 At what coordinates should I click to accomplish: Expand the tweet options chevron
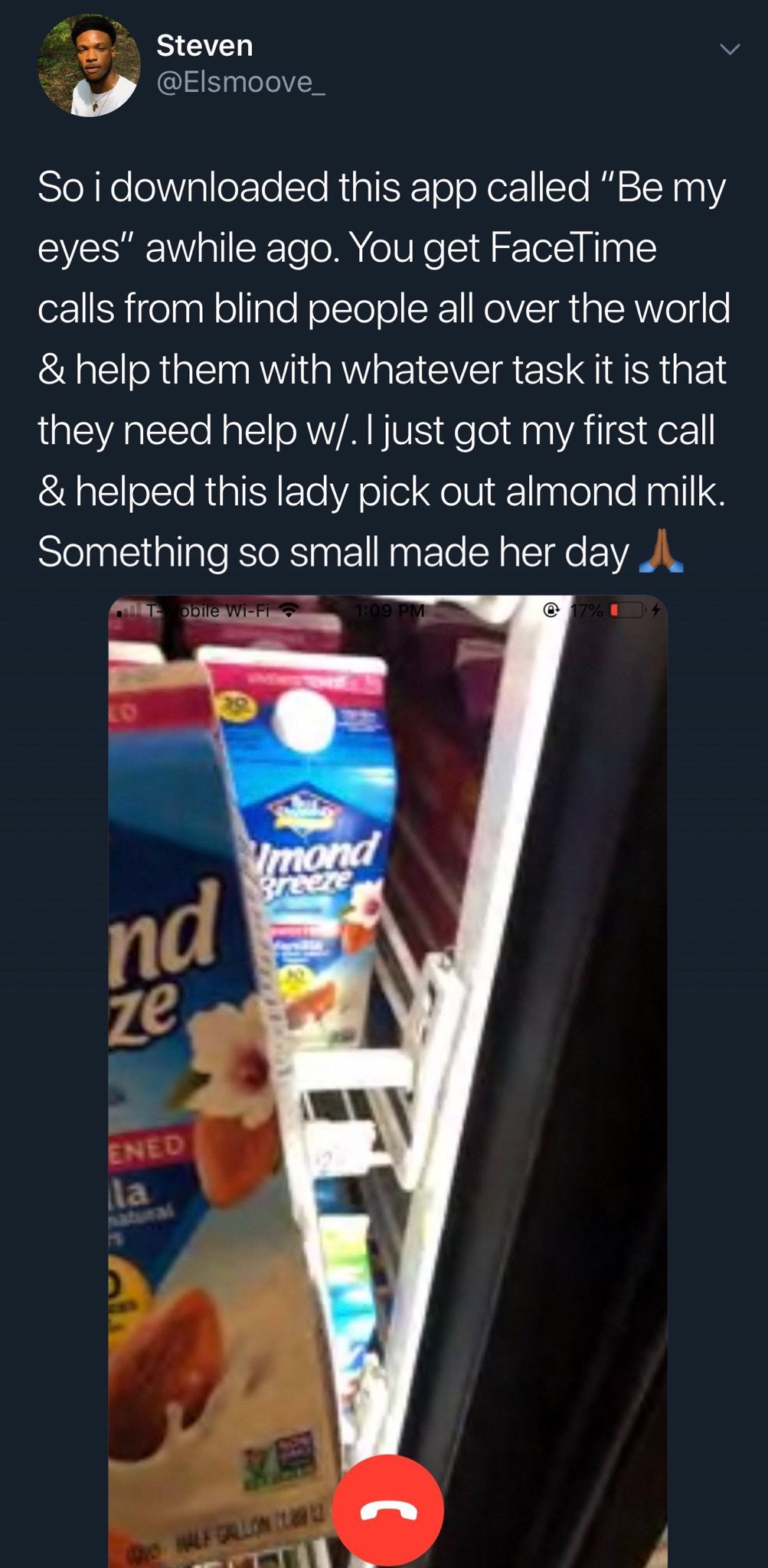[x=730, y=50]
